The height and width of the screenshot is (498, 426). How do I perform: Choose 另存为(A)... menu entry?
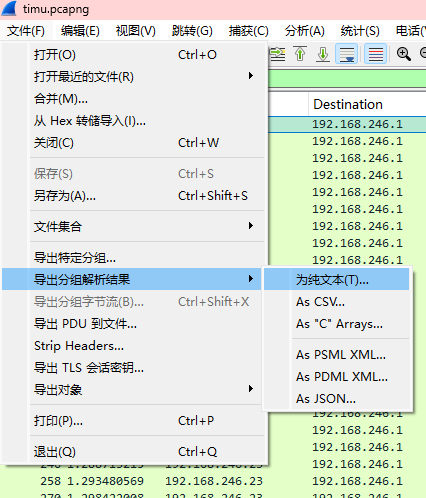click(133, 196)
